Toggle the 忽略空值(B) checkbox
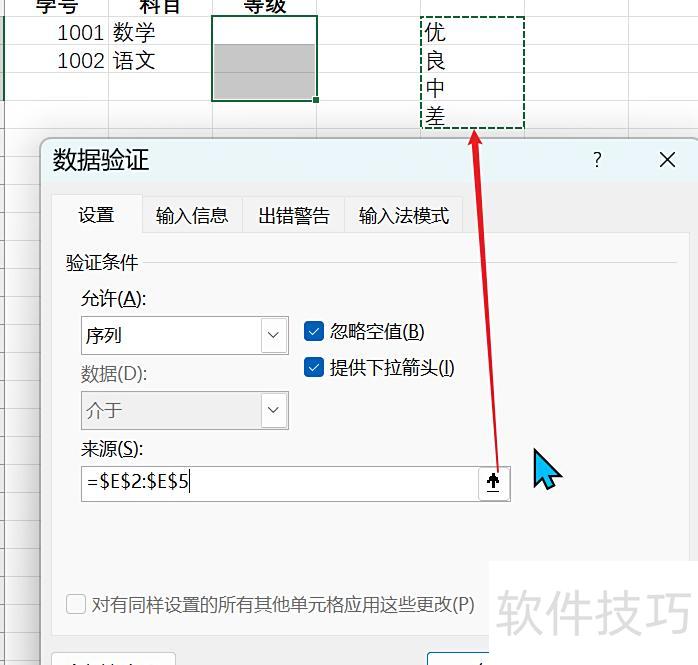The image size is (698, 665). [314, 332]
